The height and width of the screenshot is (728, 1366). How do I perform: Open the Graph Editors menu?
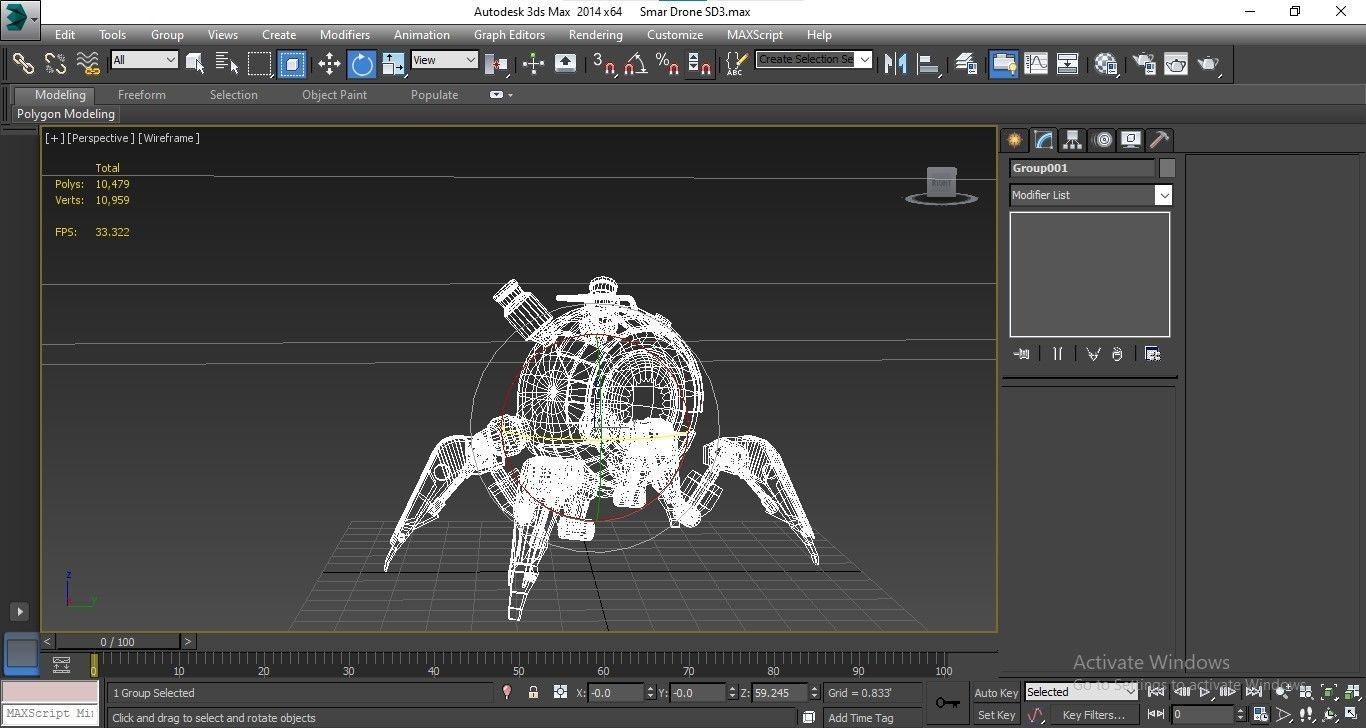(509, 34)
